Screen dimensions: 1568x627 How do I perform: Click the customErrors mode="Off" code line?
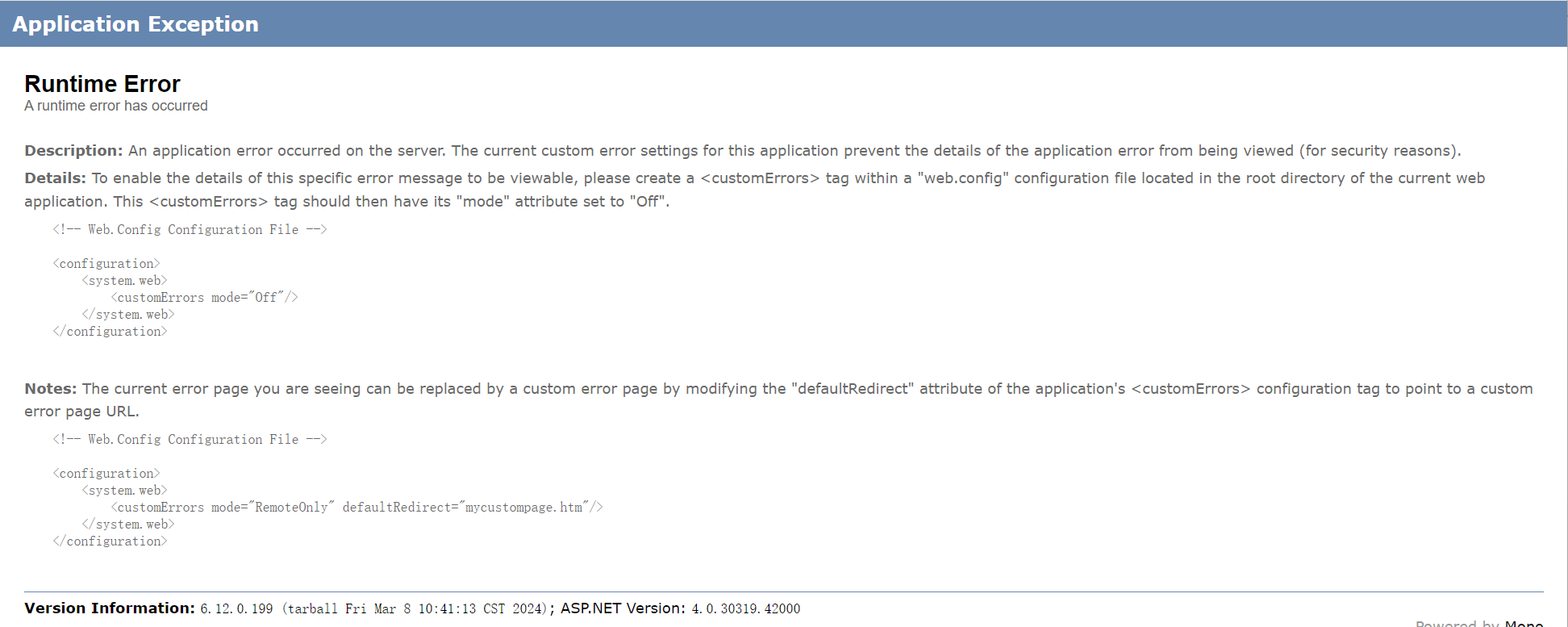coord(204,298)
